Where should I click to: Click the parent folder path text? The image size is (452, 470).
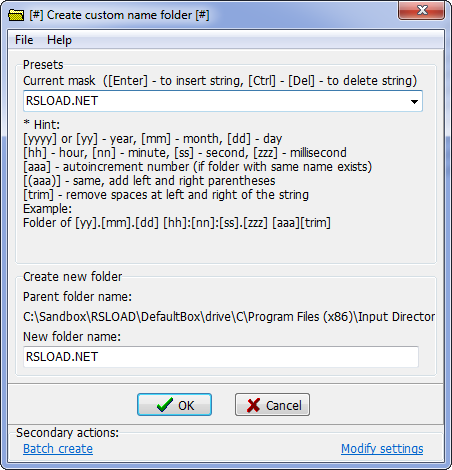click(229, 317)
